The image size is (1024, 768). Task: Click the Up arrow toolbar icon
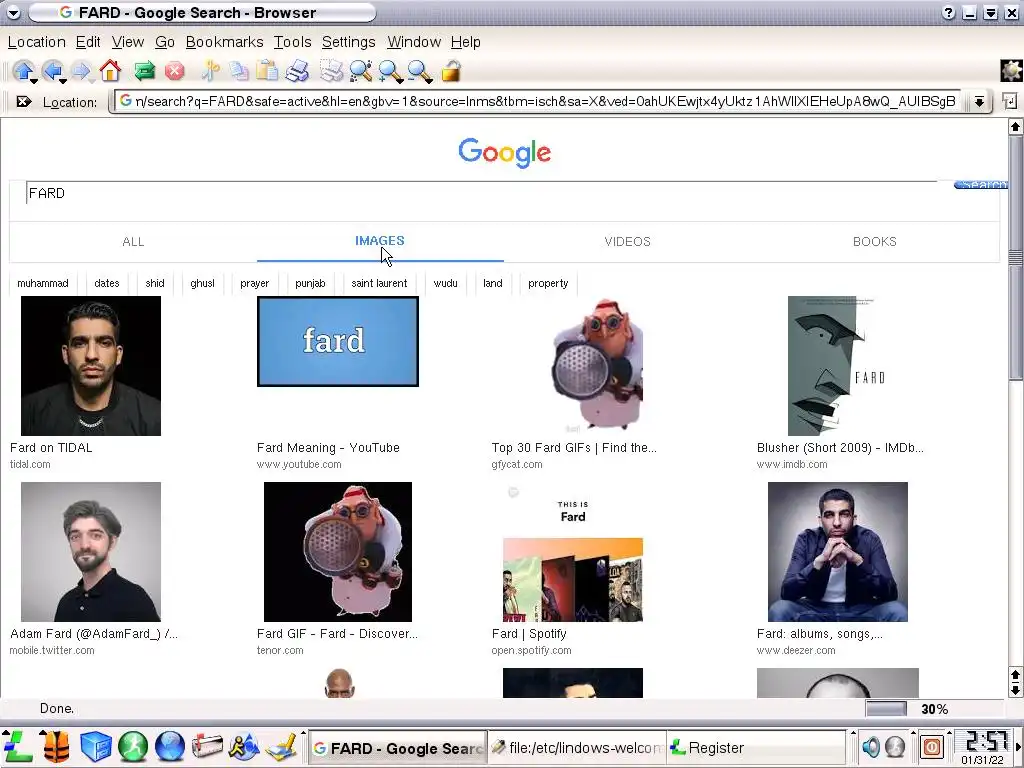[23, 70]
